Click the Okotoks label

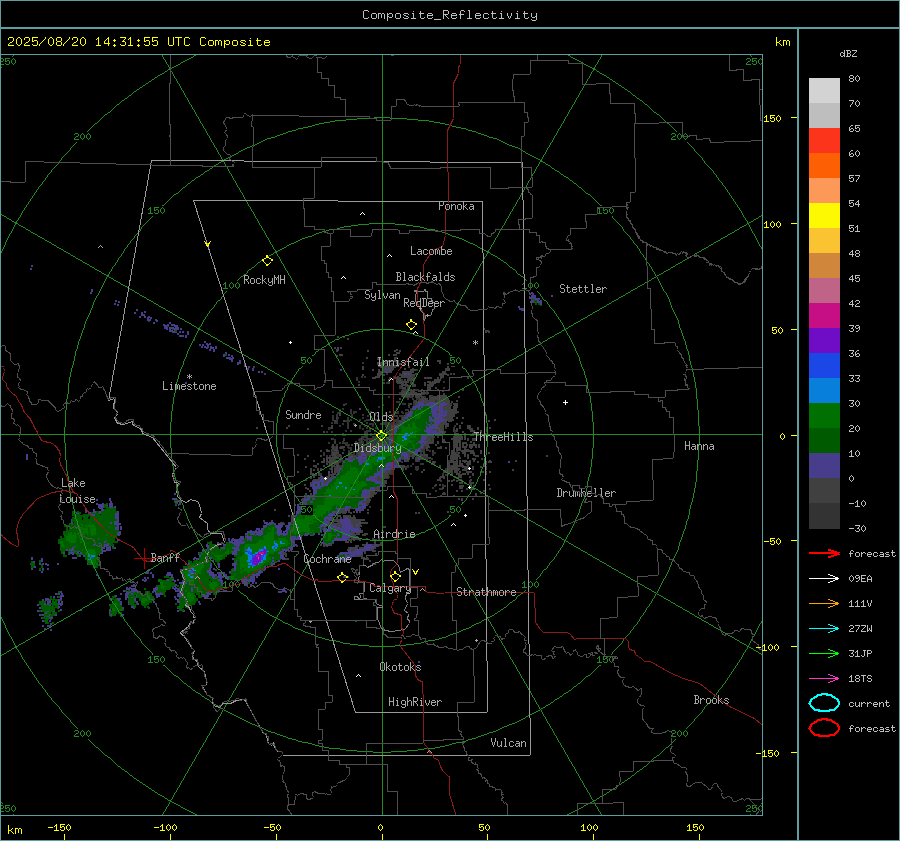coord(400,667)
